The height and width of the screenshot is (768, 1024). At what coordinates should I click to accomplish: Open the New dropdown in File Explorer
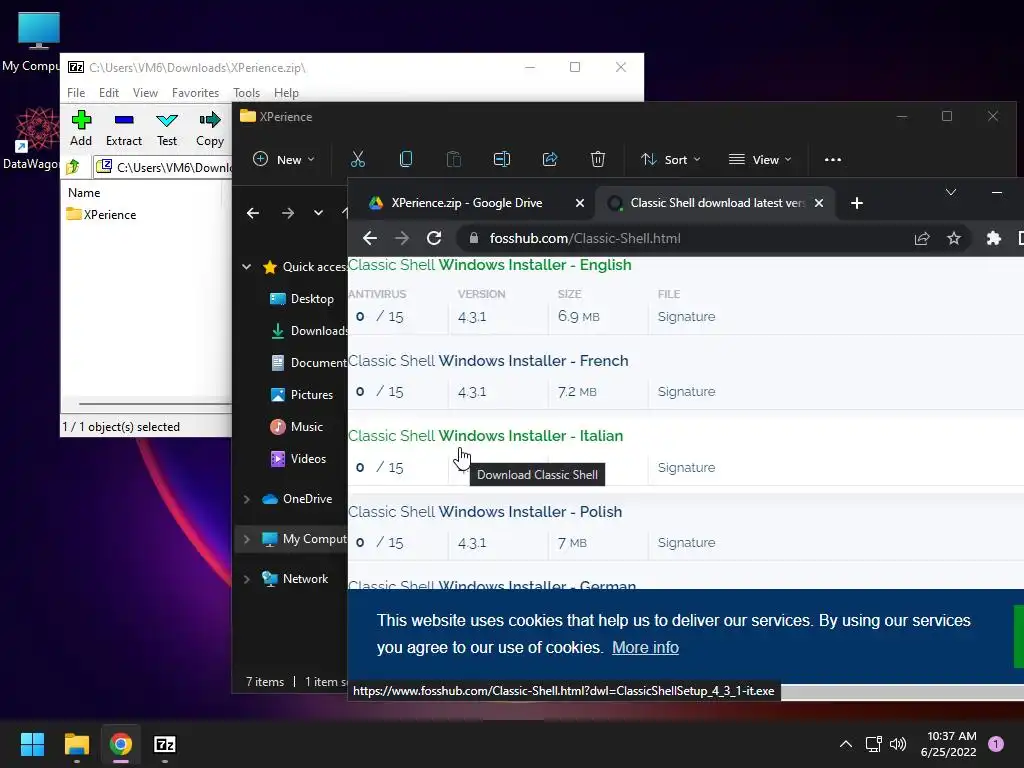[x=283, y=159]
